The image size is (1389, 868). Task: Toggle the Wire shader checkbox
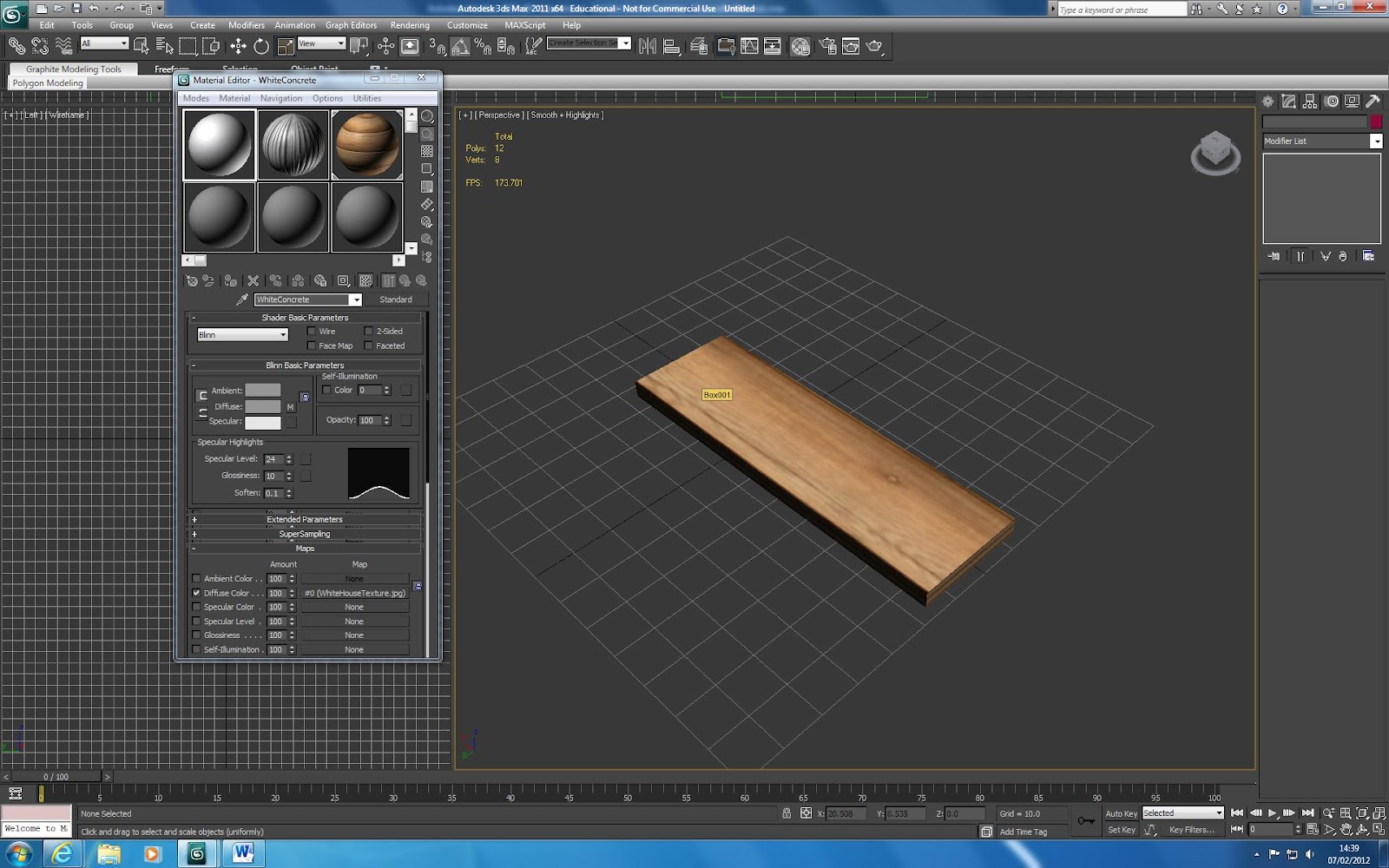pos(312,331)
